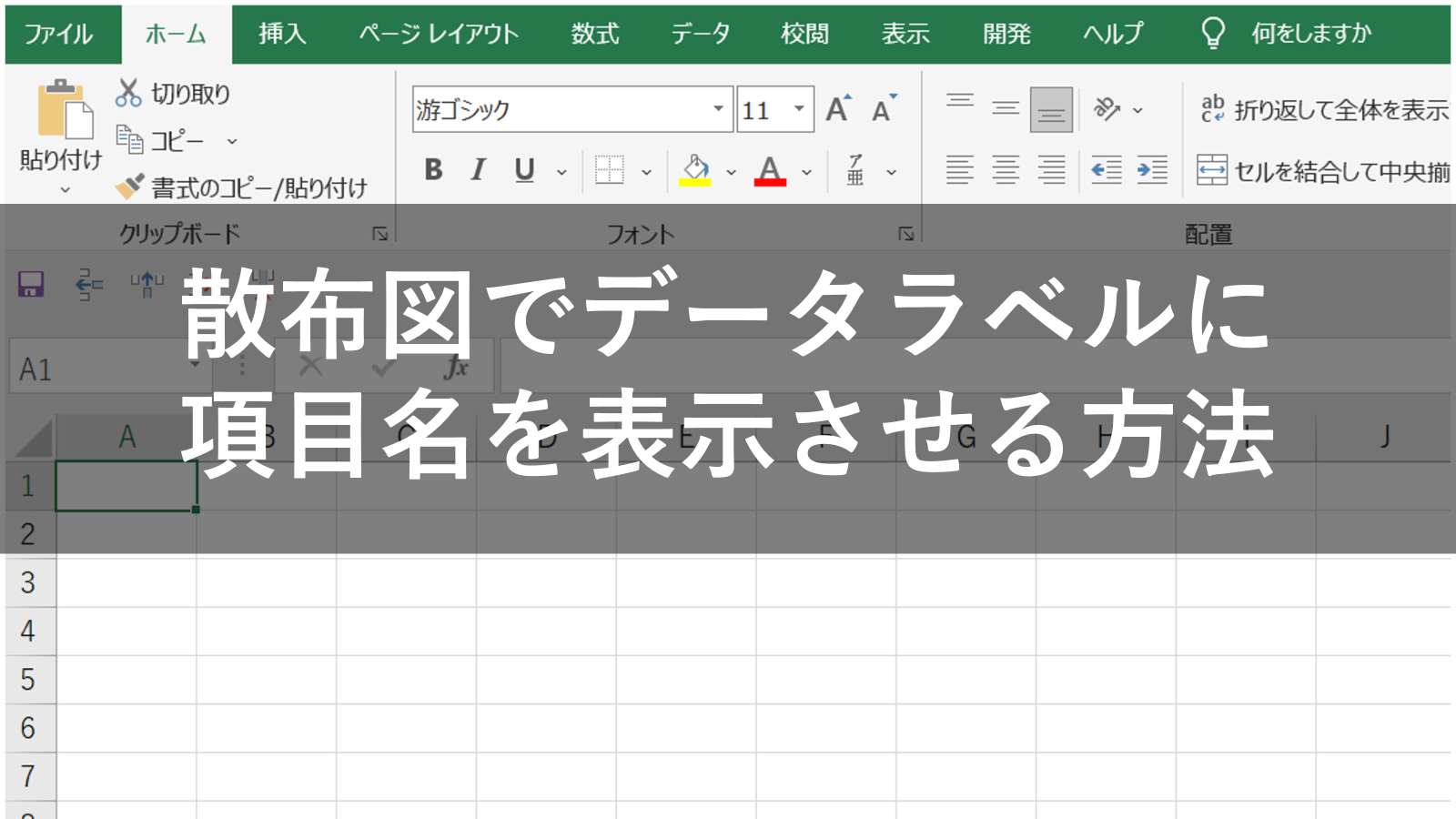Apply yellow fill color bucket
1456x819 pixels.
pyautogui.click(x=695, y=170)
